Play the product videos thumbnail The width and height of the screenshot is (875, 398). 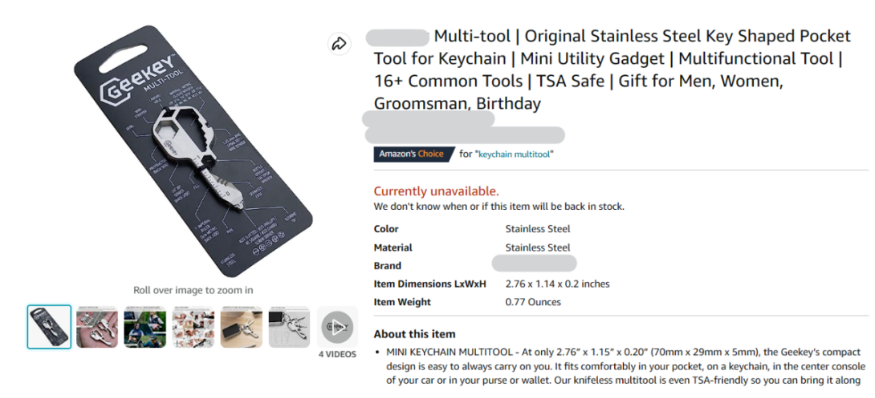(337, 327)
